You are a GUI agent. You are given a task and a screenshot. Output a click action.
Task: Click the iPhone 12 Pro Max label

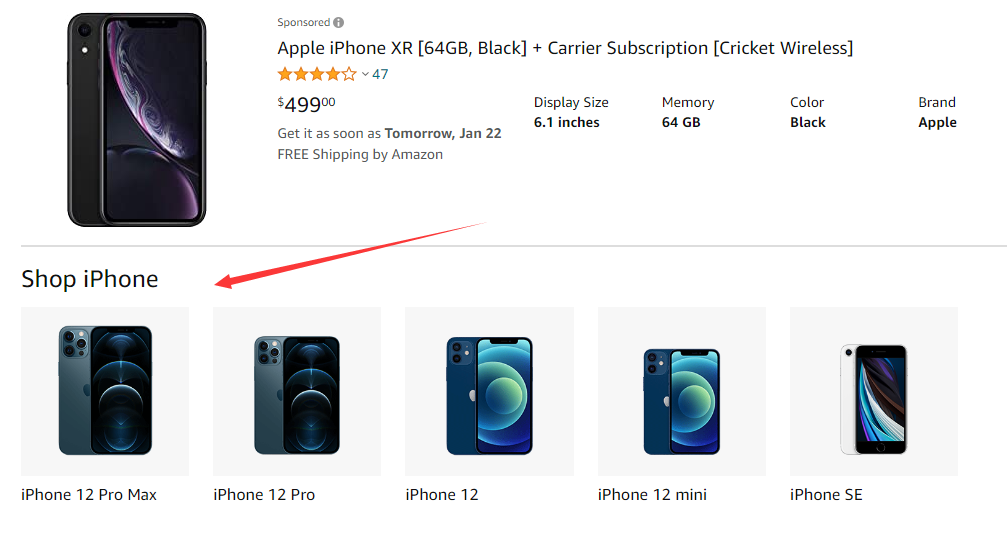tap(89, 495)
